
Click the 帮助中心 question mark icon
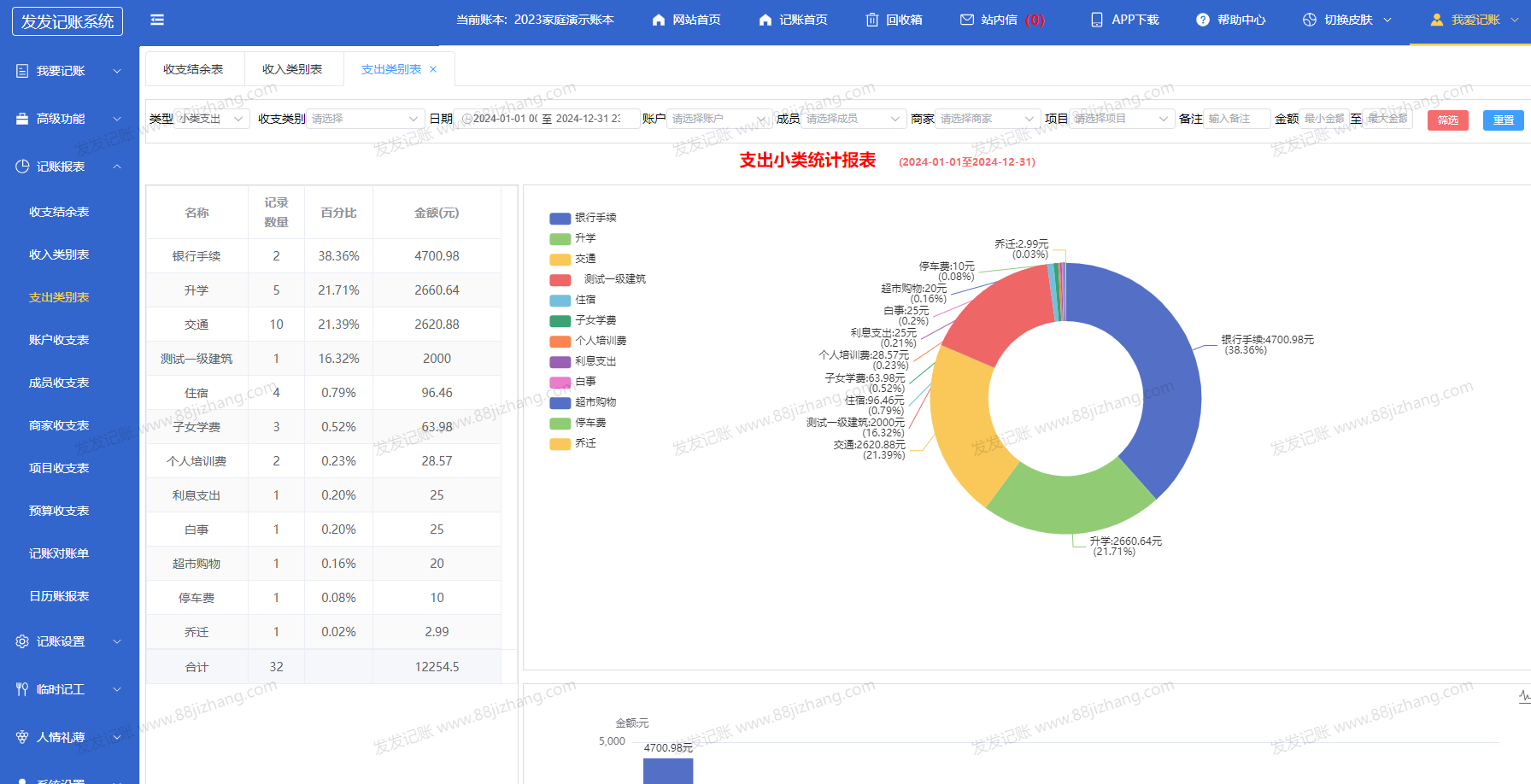click(x=1202, y=20)
